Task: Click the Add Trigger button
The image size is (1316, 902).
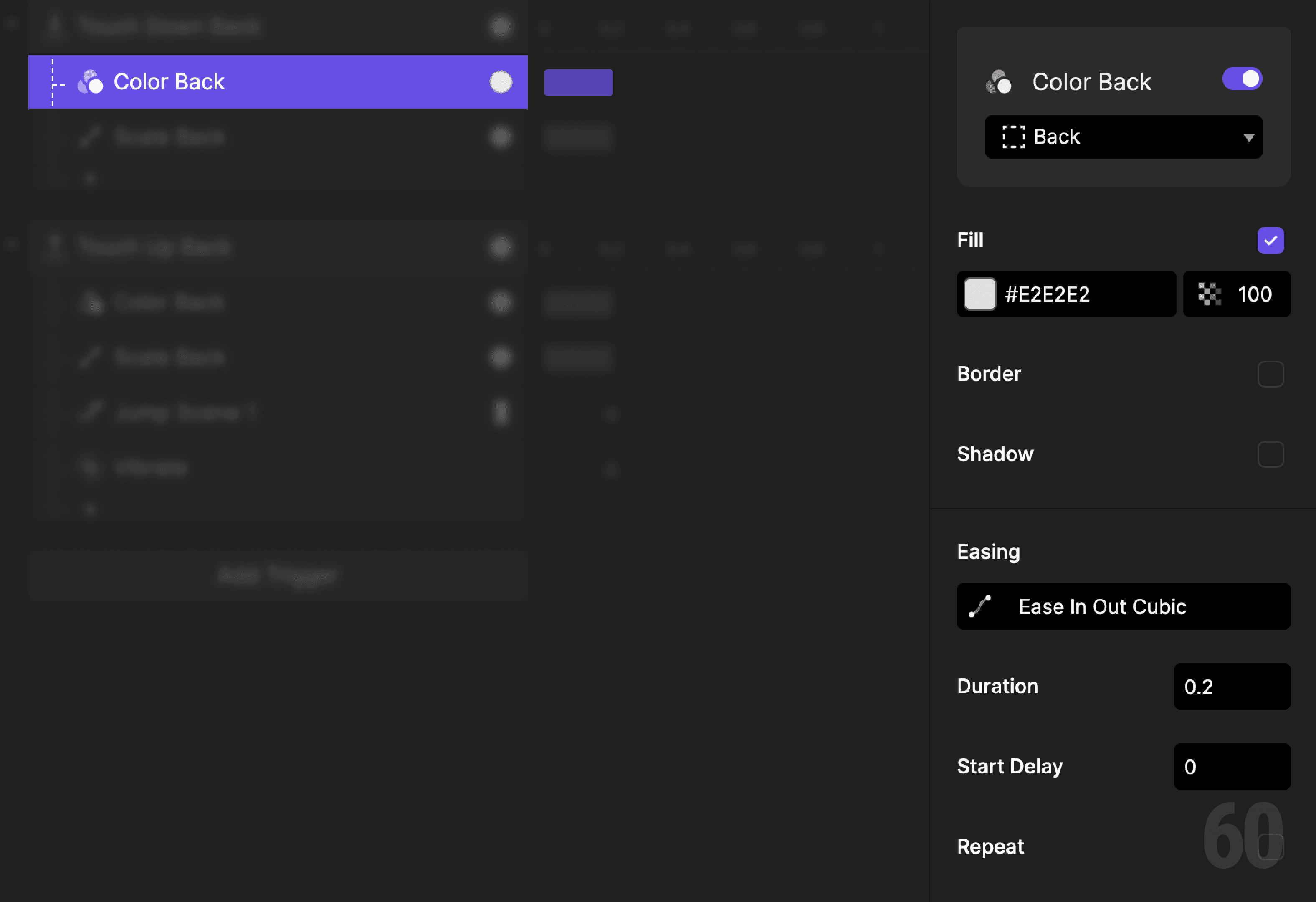Action: (x=278, y=575)
